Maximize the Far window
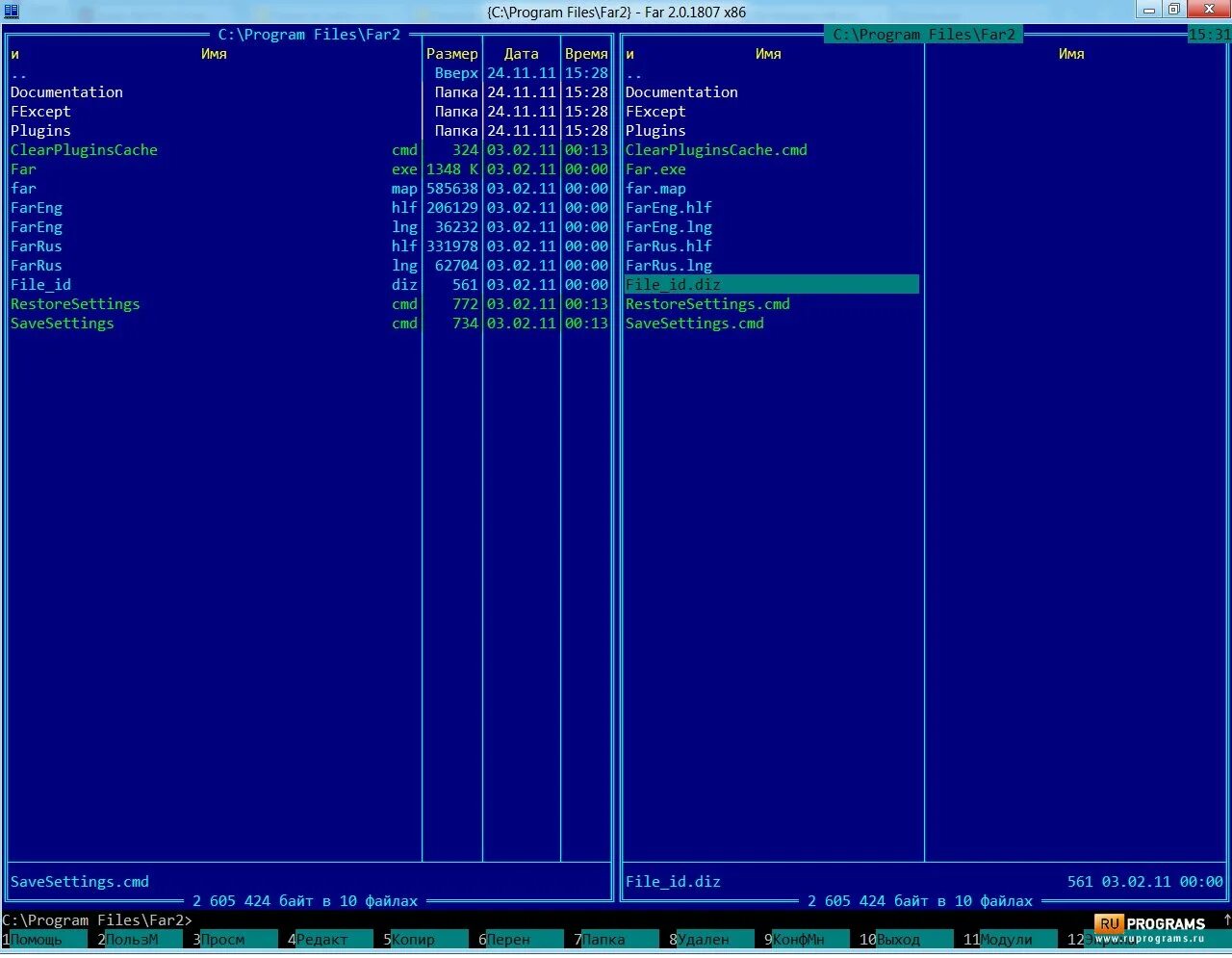Screen dimensions: 1232x958 (1174, 10)
